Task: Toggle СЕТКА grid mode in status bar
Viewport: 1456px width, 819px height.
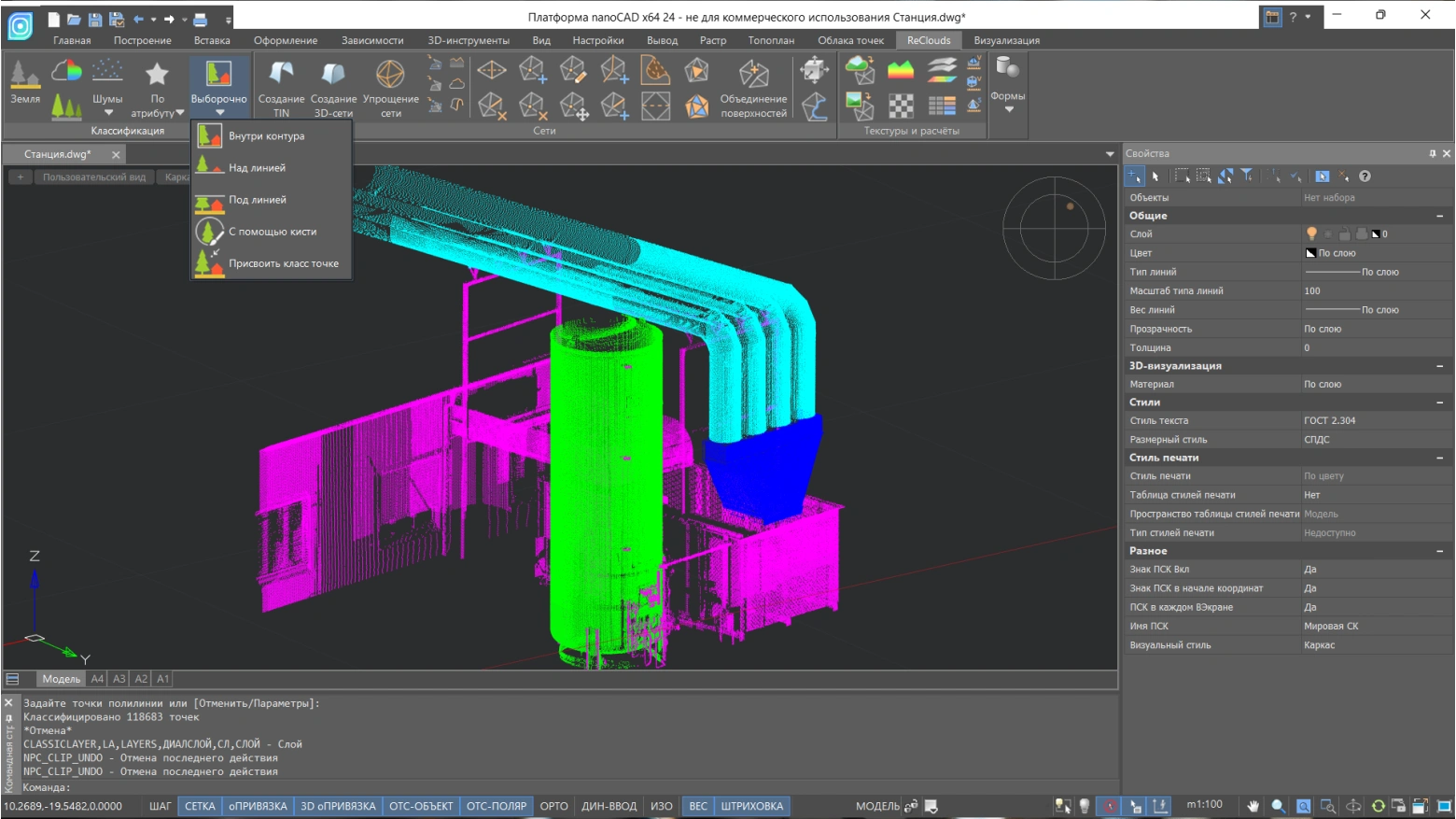Action: tap(200, 806)
